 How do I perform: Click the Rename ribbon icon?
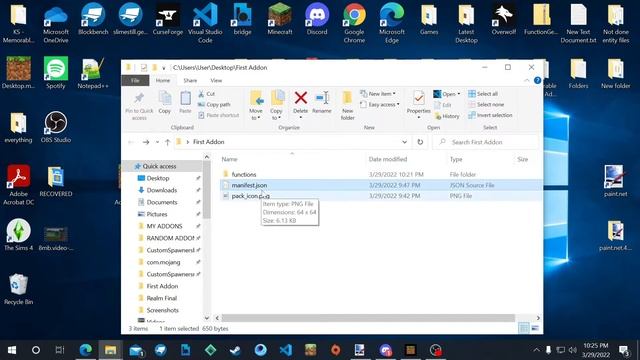point(322,98)
